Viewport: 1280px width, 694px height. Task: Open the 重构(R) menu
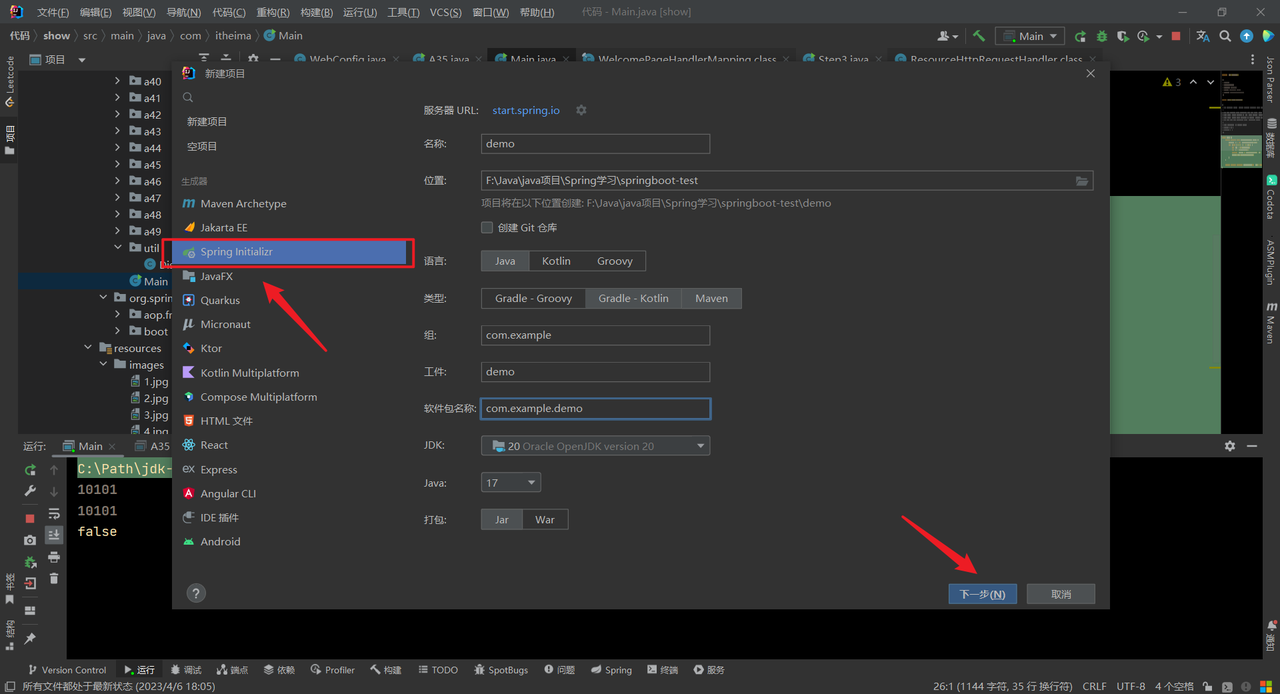click(x=273, y=13)
